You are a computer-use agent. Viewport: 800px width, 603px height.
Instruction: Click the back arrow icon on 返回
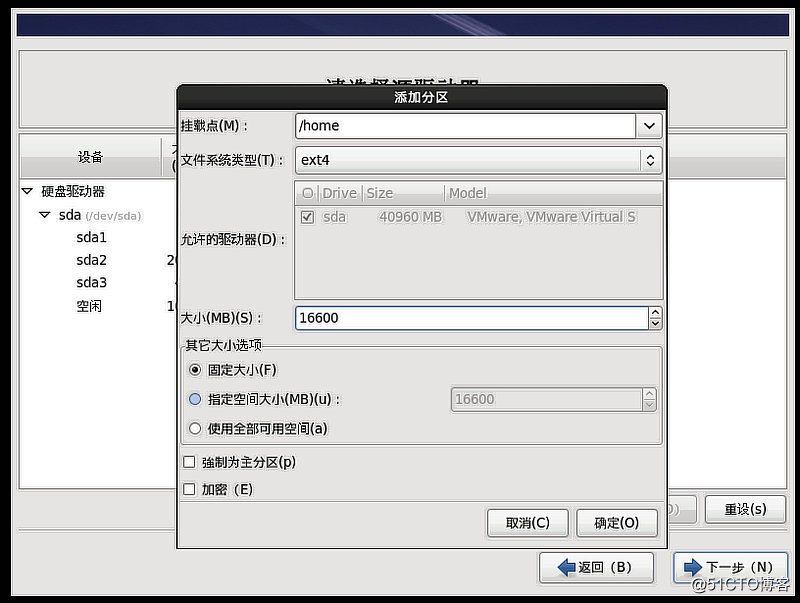566,567
